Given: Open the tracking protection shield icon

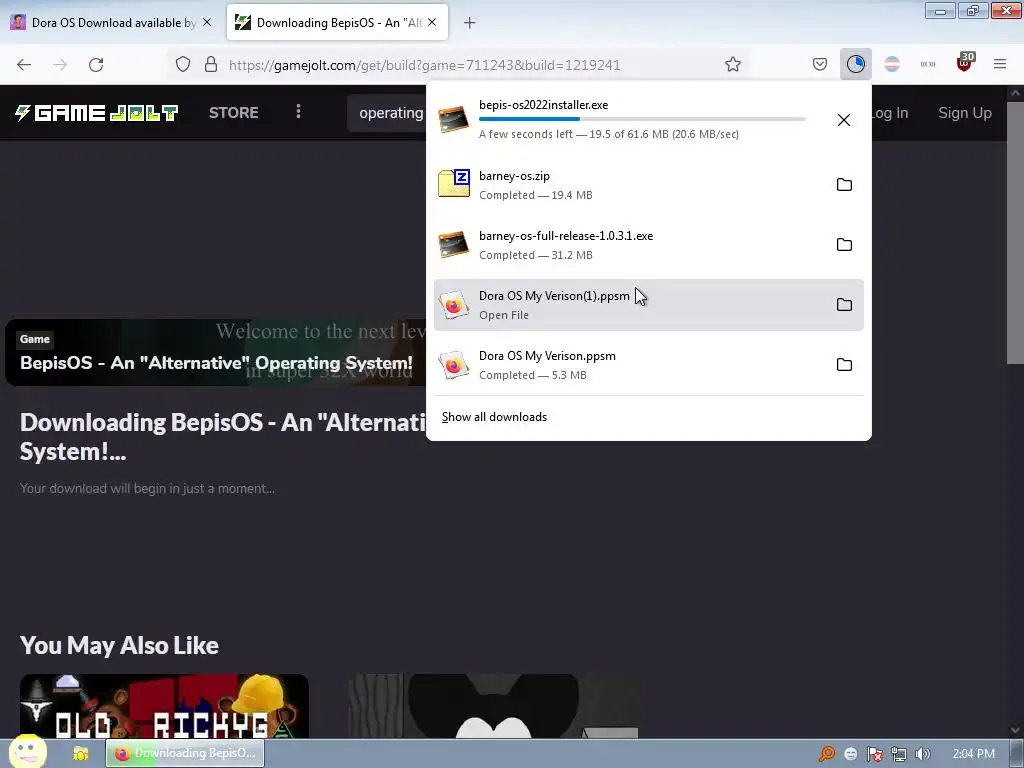Looking at the screenshot, I should click(183, 65).
